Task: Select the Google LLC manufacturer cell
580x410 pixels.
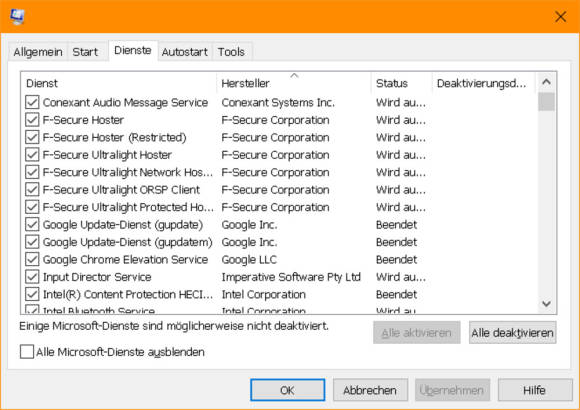Action: [249, 259]
